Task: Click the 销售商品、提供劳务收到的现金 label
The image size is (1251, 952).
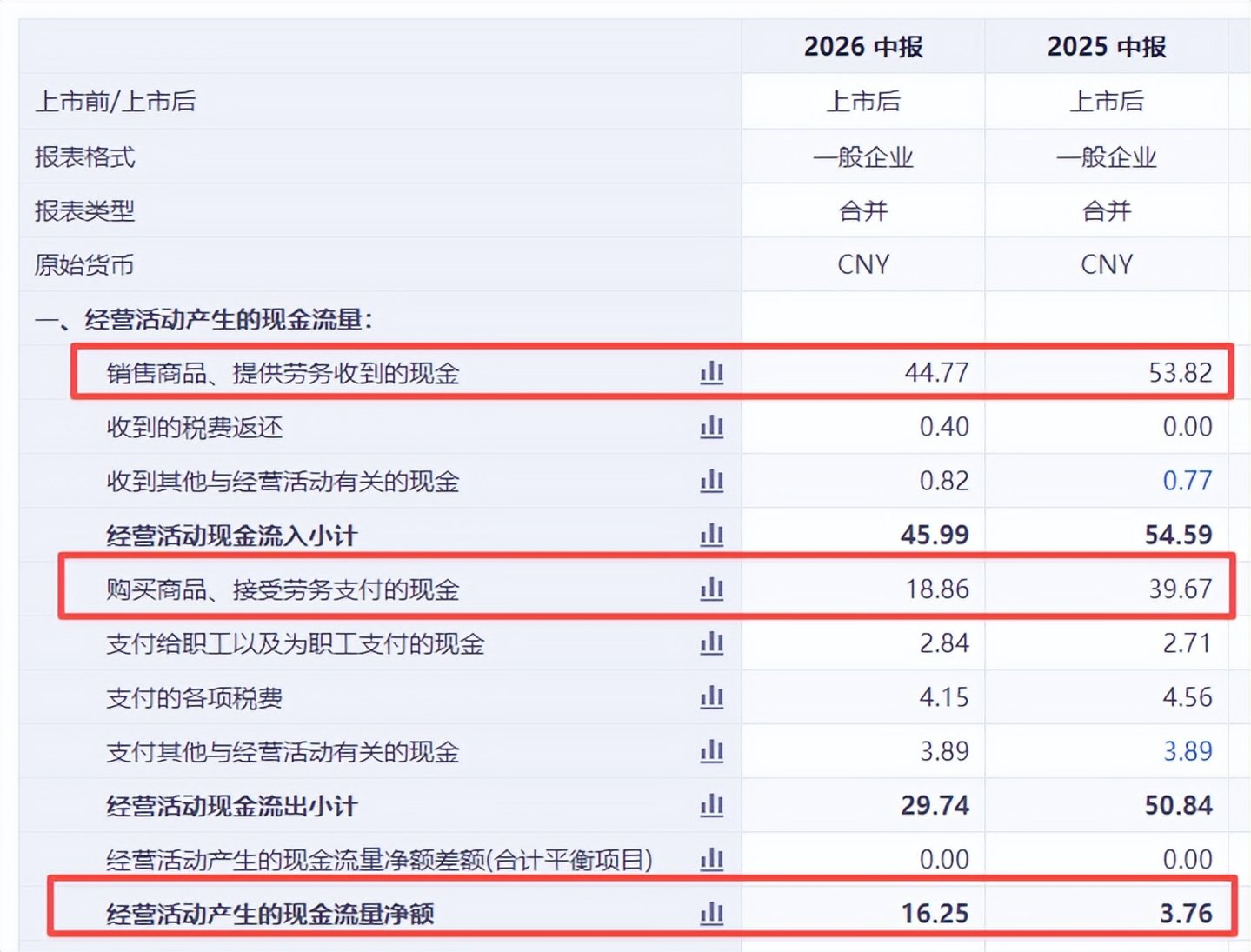Action: coord(283,373)
